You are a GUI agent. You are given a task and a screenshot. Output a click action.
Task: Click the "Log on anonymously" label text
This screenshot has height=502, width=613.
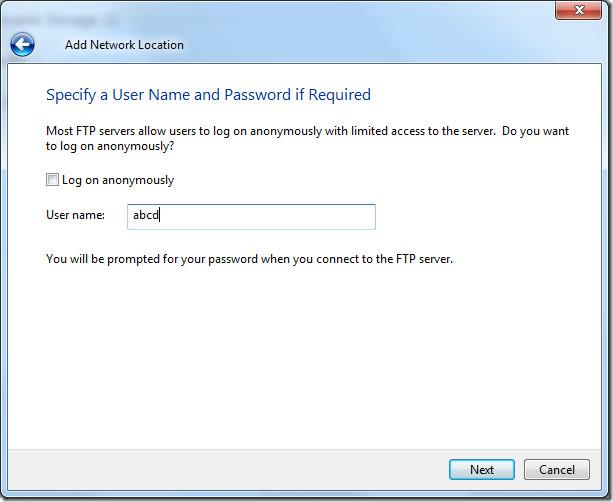click(x=117, y=180)
